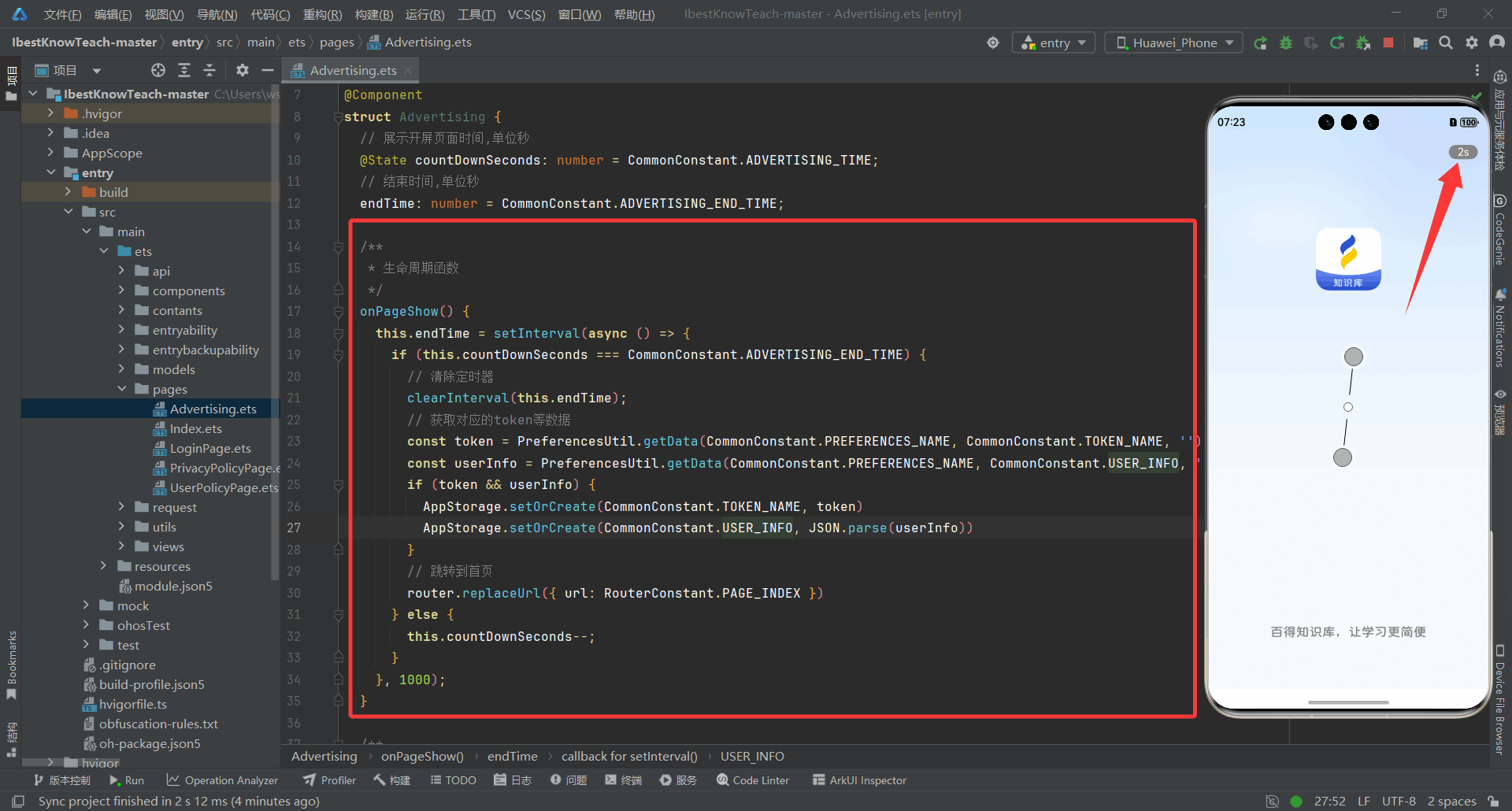Click the apply changes reload icon
This screenshot has width=1512, height=811.
click(x=1337, y=43)
